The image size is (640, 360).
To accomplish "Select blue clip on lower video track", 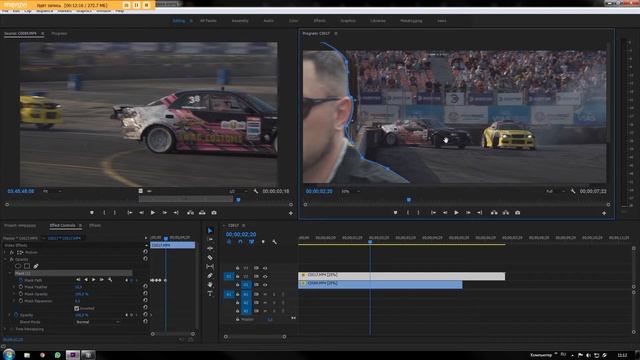I will click(380, 284).
